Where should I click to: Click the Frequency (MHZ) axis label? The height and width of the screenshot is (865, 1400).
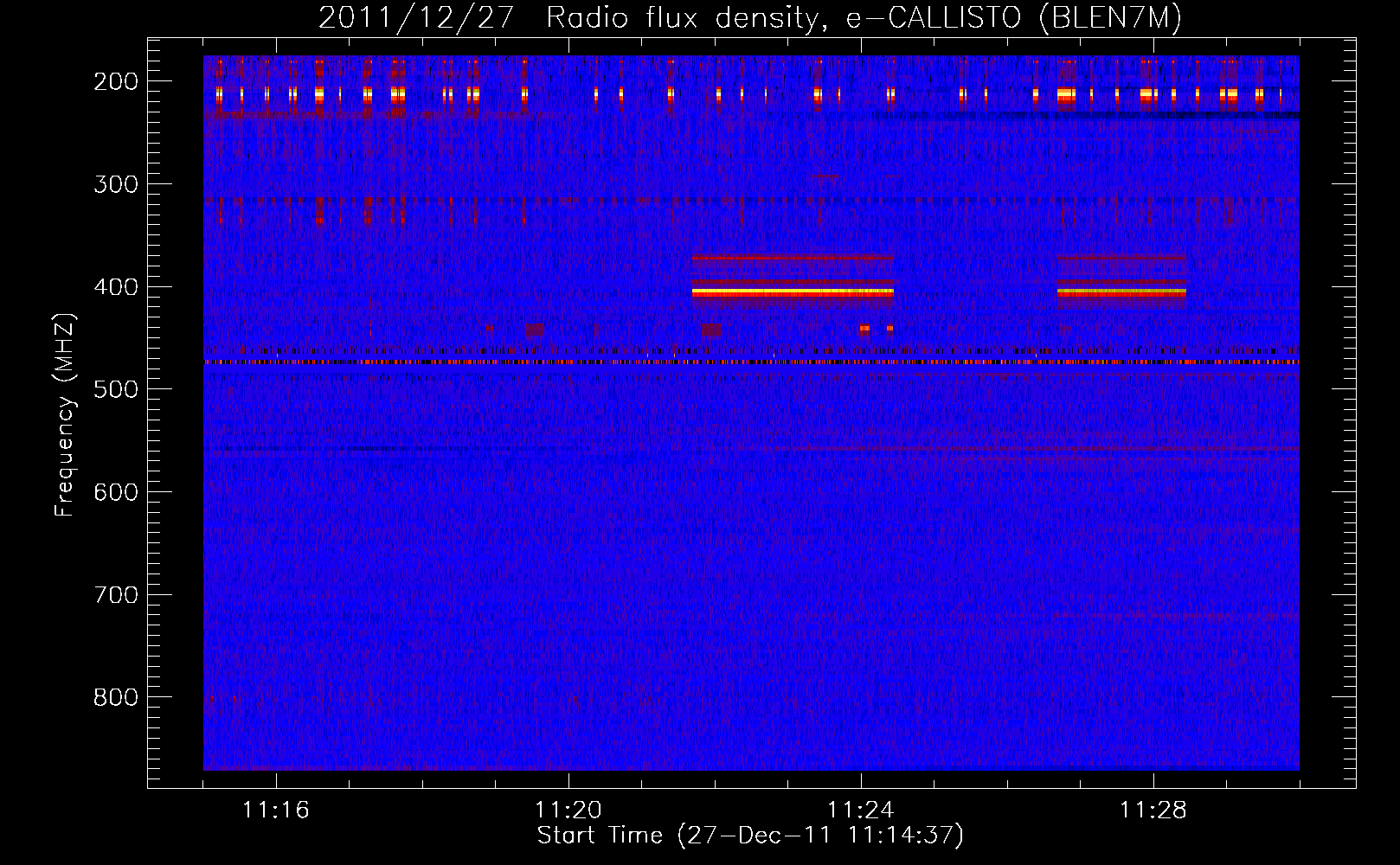[65, 415]
